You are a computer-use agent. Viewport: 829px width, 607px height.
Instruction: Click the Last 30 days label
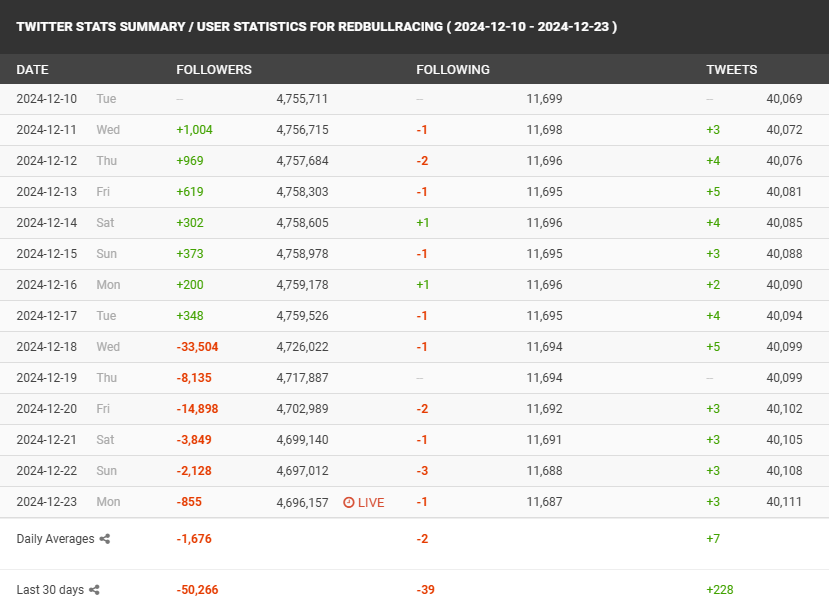click(x=50, y=590)
